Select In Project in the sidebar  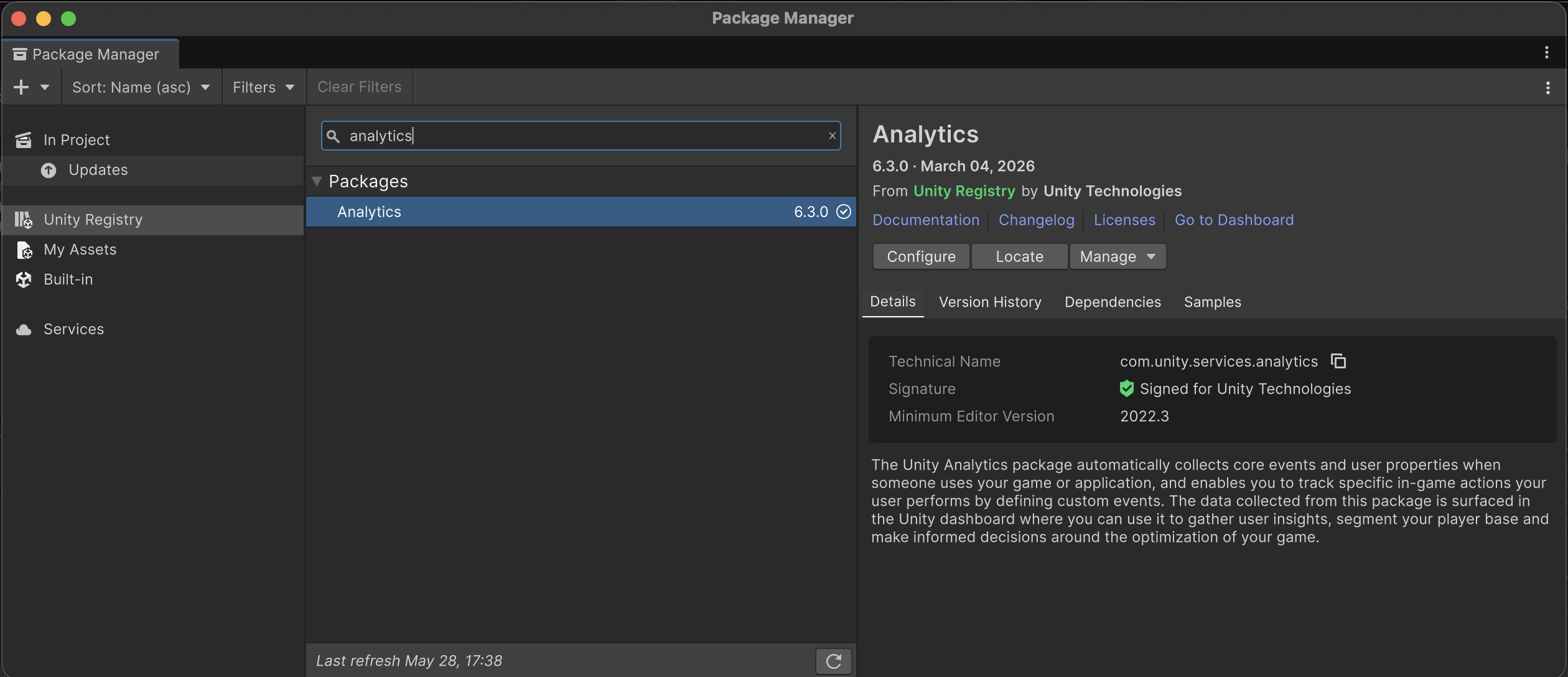153,140
